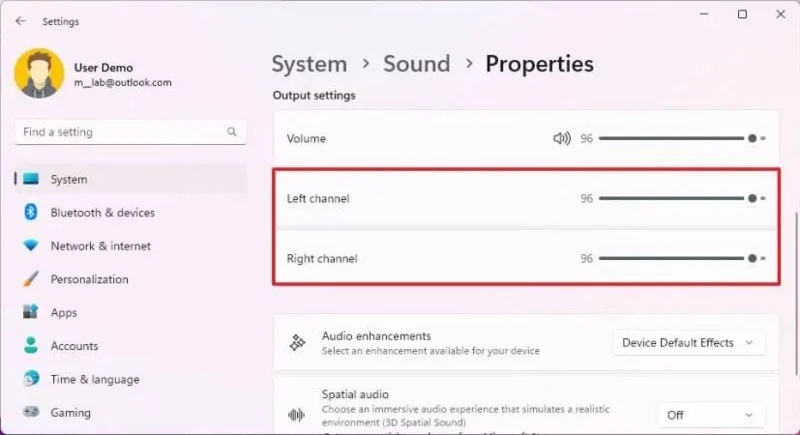The width and height of the screenshot is (800, 435).
Task: Click the Left channel slider handle
Action: click(x=752, y=198)
